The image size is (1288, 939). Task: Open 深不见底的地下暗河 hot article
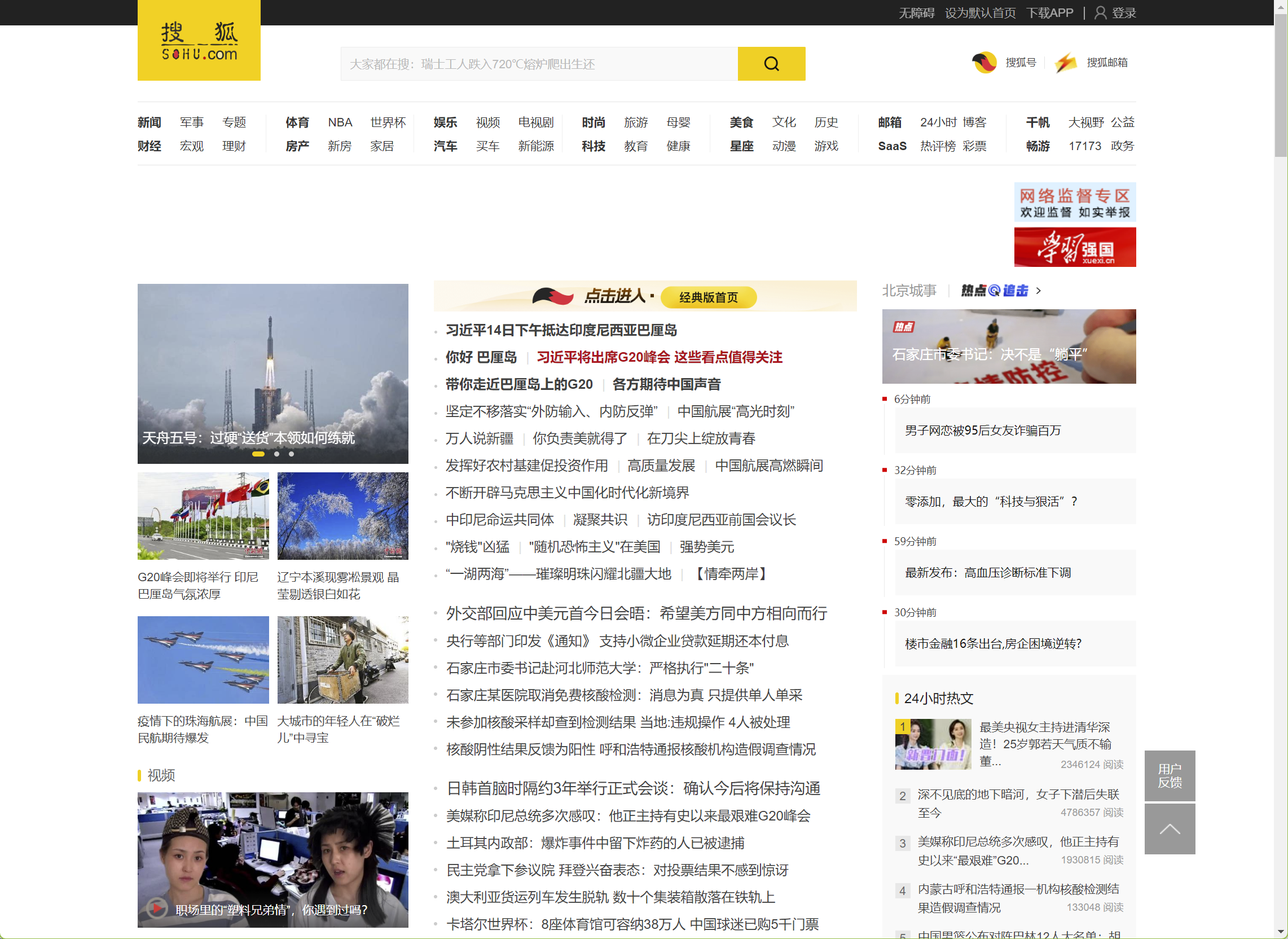coord(1018,802)
